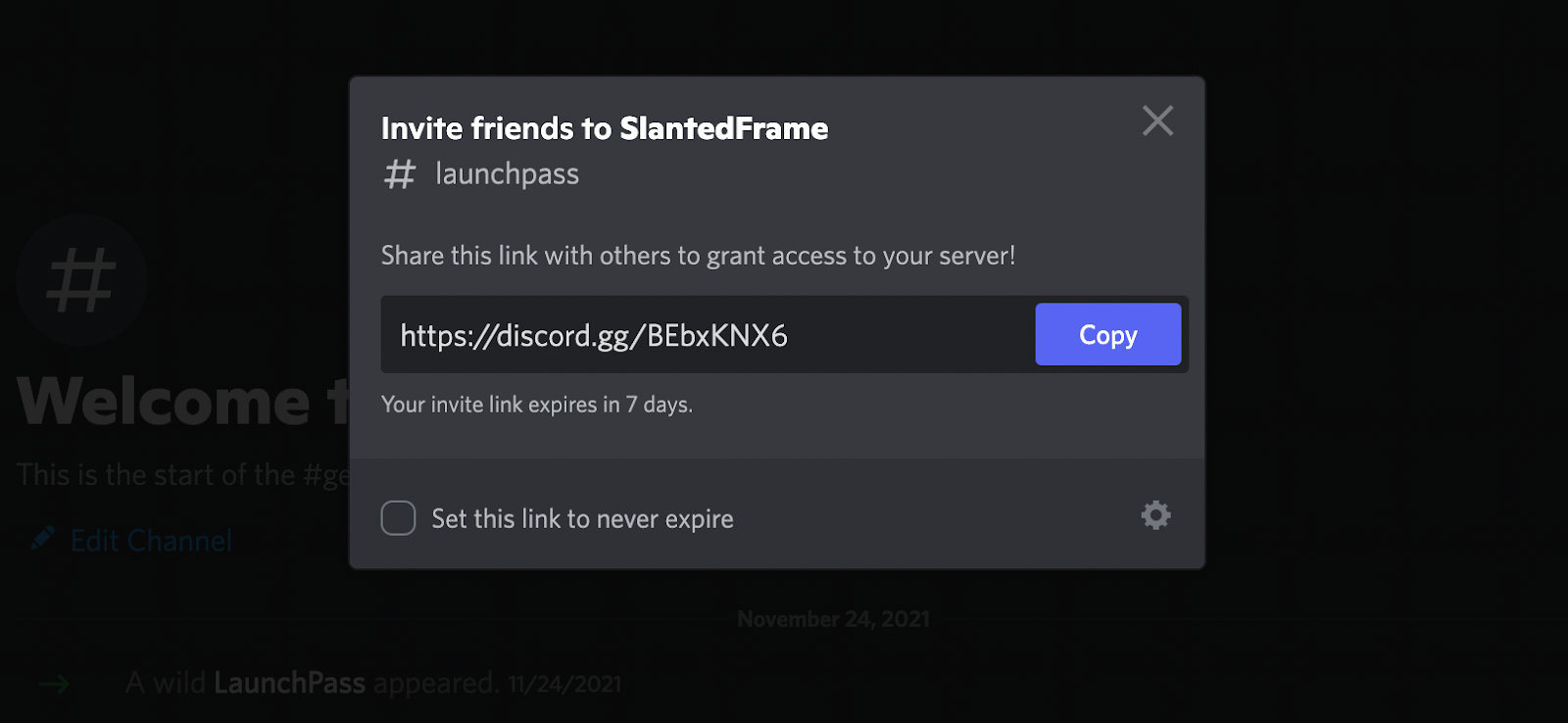Open the gear icon for invite settings
1568x723 pixels.
click(x=1155, y=514)
